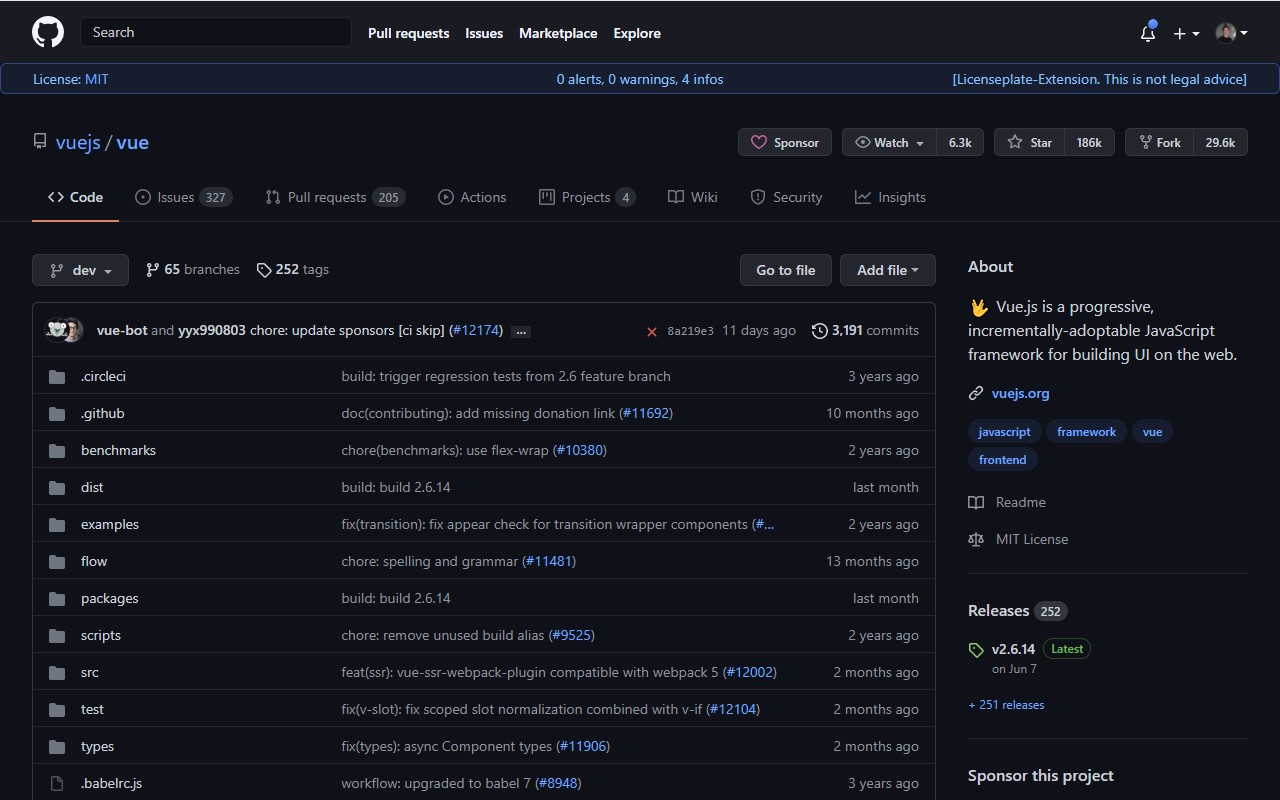Open the Releases heading link
The width and height of the screenshot is (1280, 800).
(x=1018, y=610)
